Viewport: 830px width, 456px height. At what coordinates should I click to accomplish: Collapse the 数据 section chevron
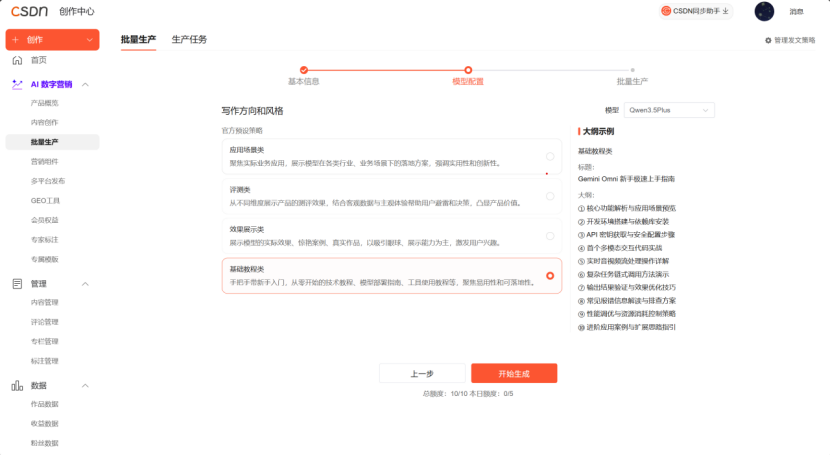tap(85, 386)
